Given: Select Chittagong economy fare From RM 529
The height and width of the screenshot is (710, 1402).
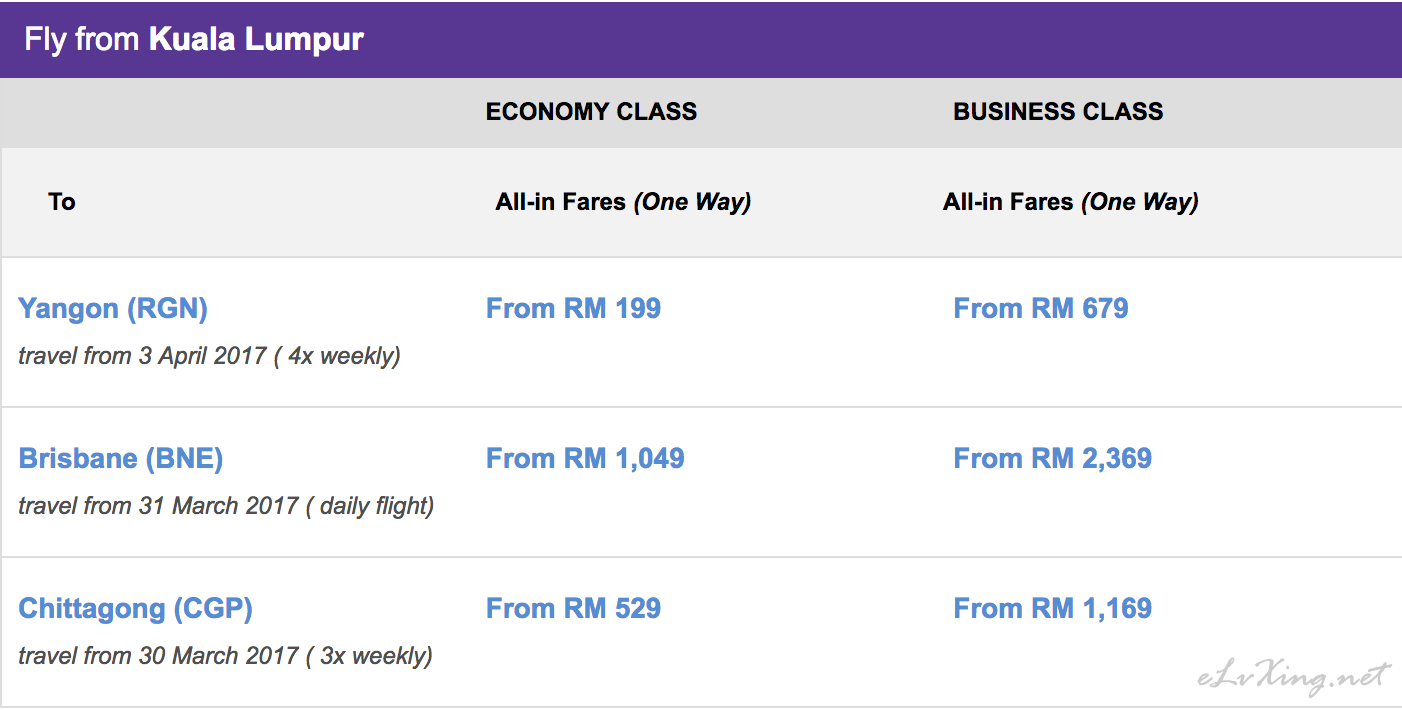Looking at the screenshot, I should point(573,608).
